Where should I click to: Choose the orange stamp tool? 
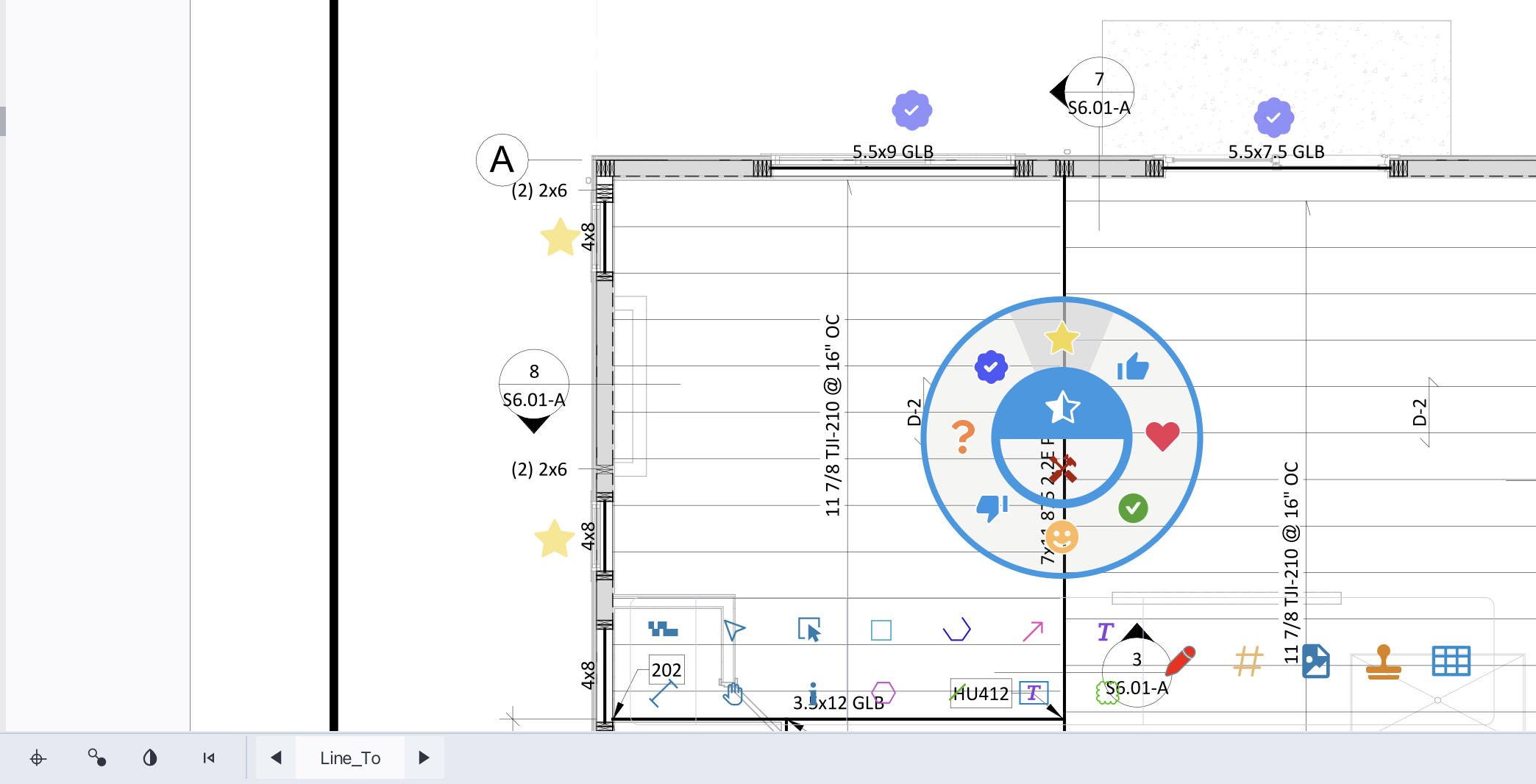pos(1384,661)
